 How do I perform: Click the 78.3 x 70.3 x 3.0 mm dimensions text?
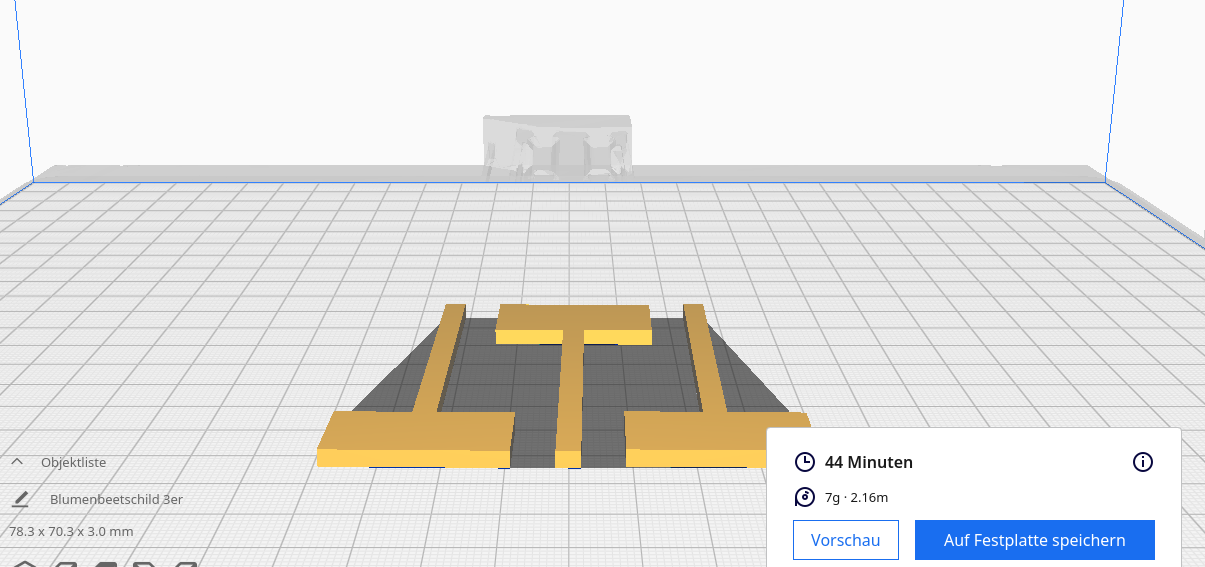coord(71,531)
